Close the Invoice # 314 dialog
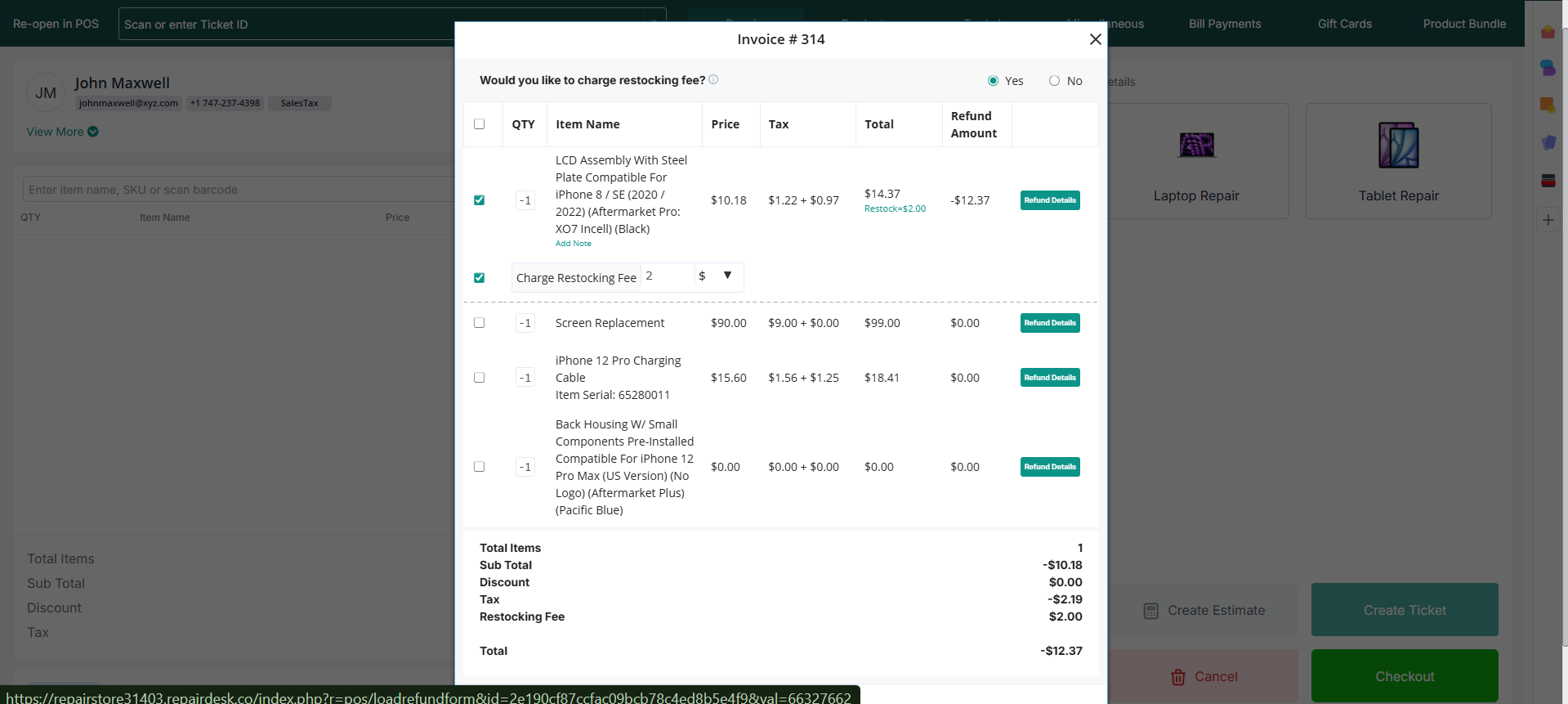The height and width of the screenshot is (704, 1568). coord(1095,39)
